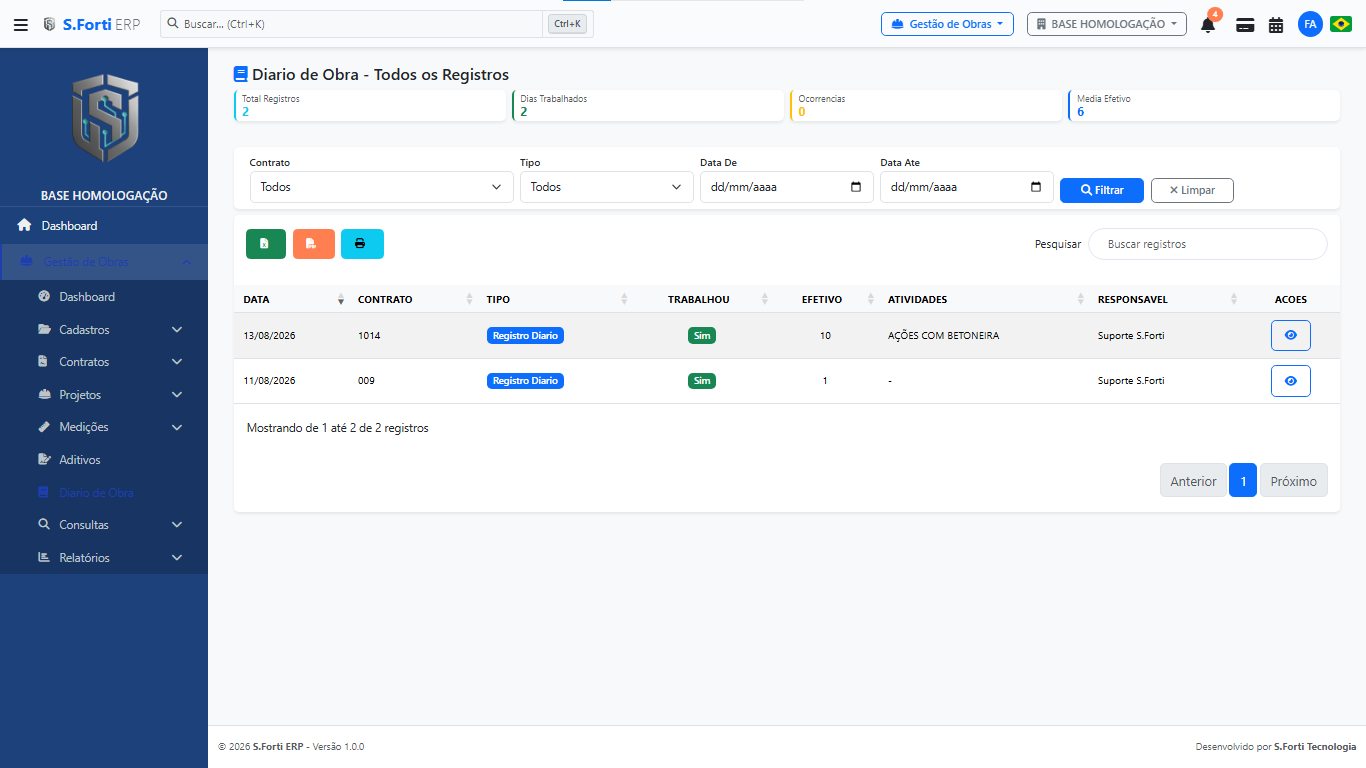Collapse Gestão de Obras sidebar section
The width and height of the screenshot is (1366, 768).
click(x=104, y=262)
